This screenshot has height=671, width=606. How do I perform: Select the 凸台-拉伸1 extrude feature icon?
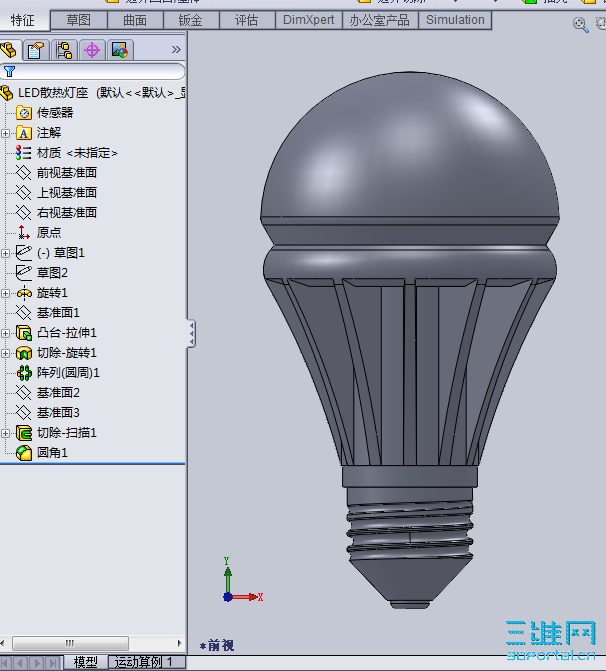click(24, 333)
